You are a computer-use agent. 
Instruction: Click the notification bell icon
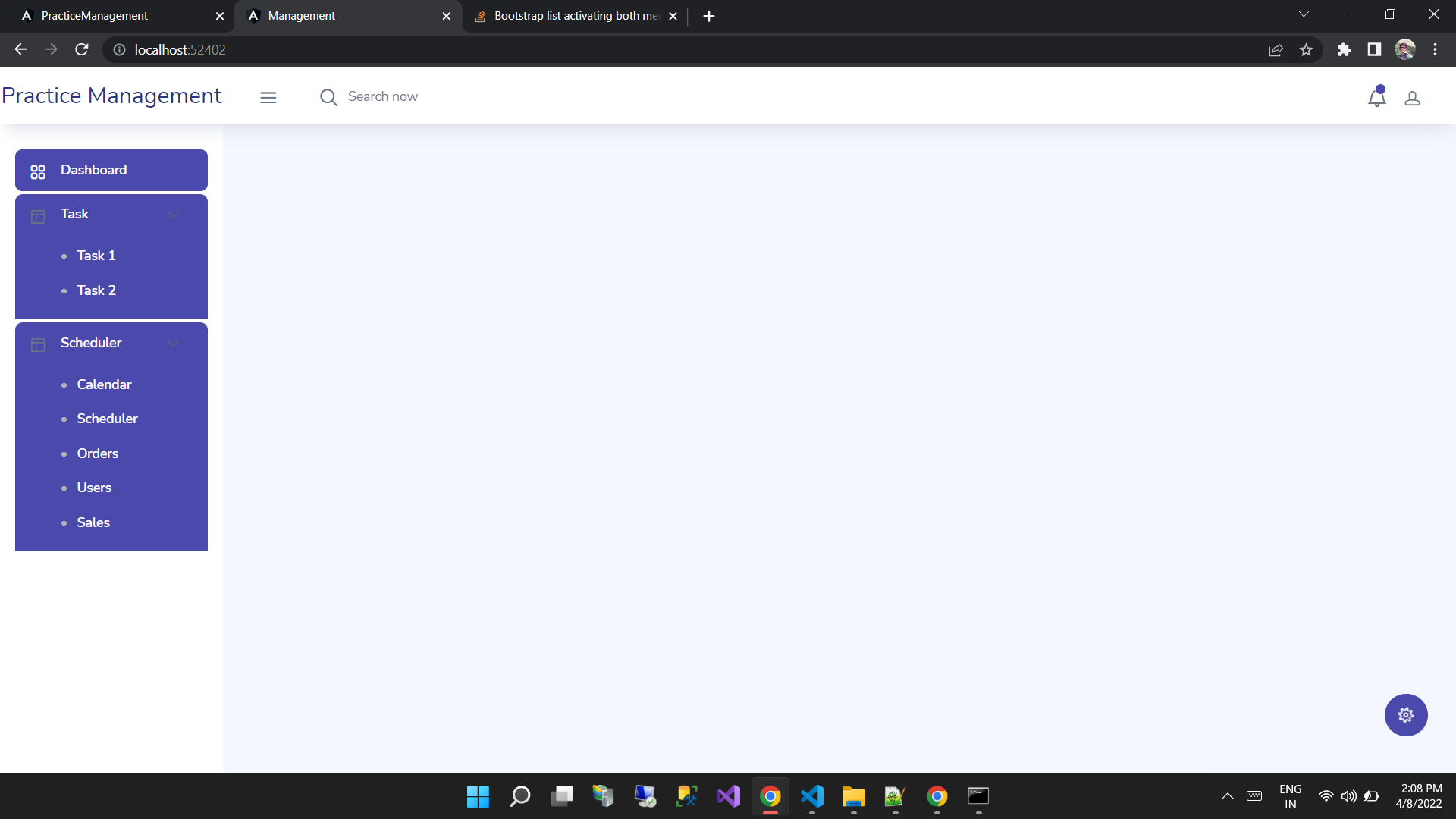[x=1377, y=97]
